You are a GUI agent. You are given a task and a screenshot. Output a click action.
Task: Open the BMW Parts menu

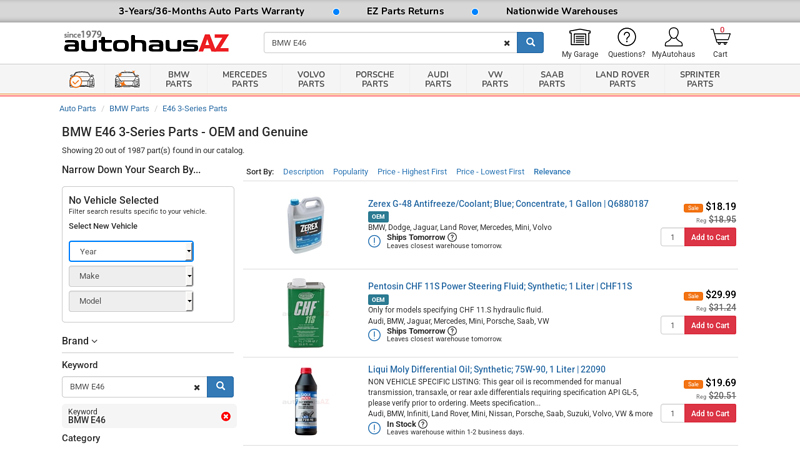point(179,79)
